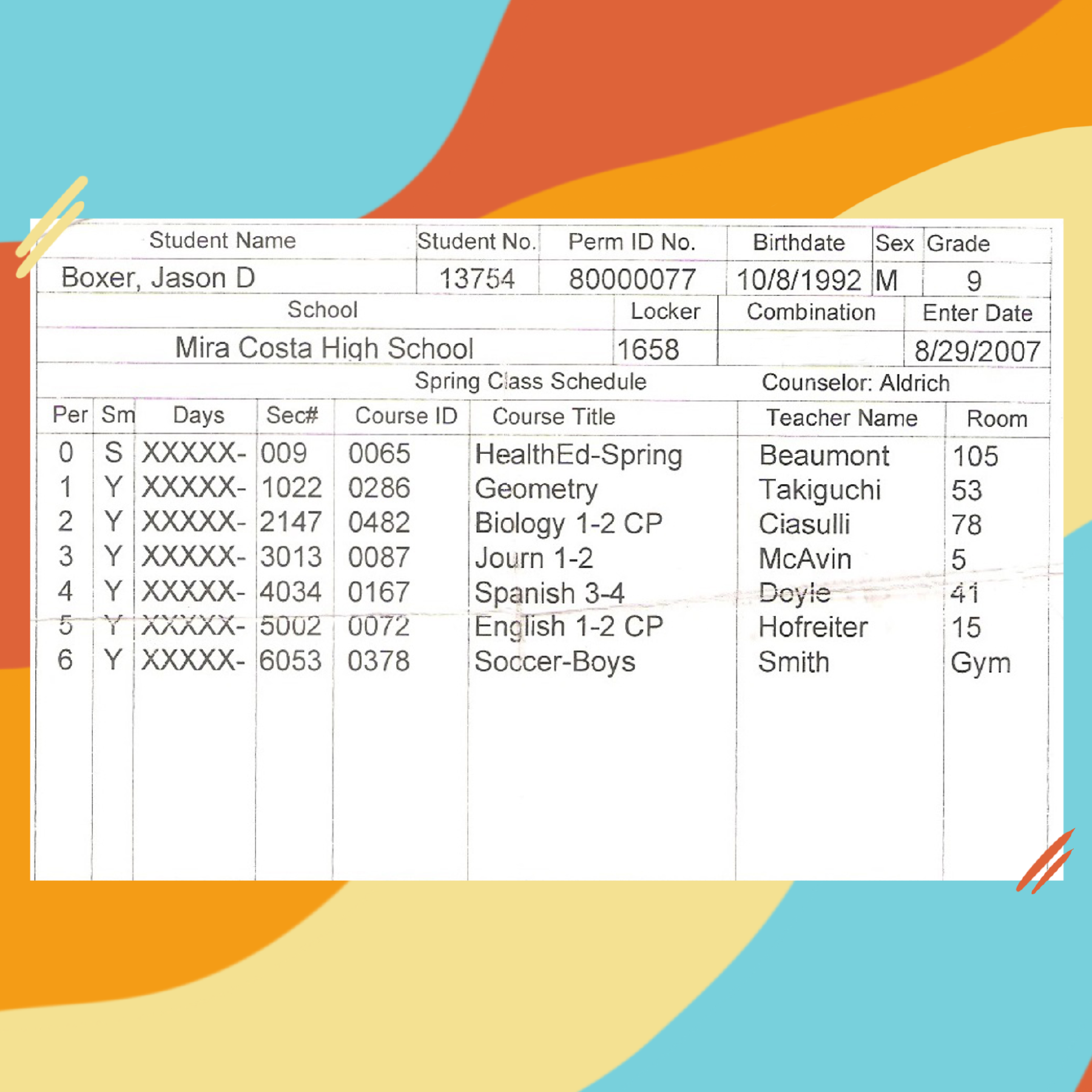Image resolution: width=1092 pixels, height=1092 pixels.
Task: Click the 'Course Title' column header
Action: coord(554,417)
